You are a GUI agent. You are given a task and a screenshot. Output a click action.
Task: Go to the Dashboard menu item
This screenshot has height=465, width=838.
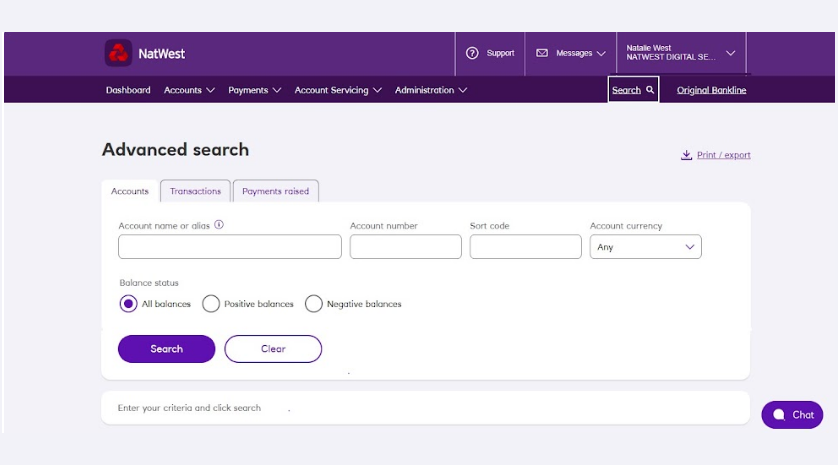pyautogui.click(x=128, y=90)
